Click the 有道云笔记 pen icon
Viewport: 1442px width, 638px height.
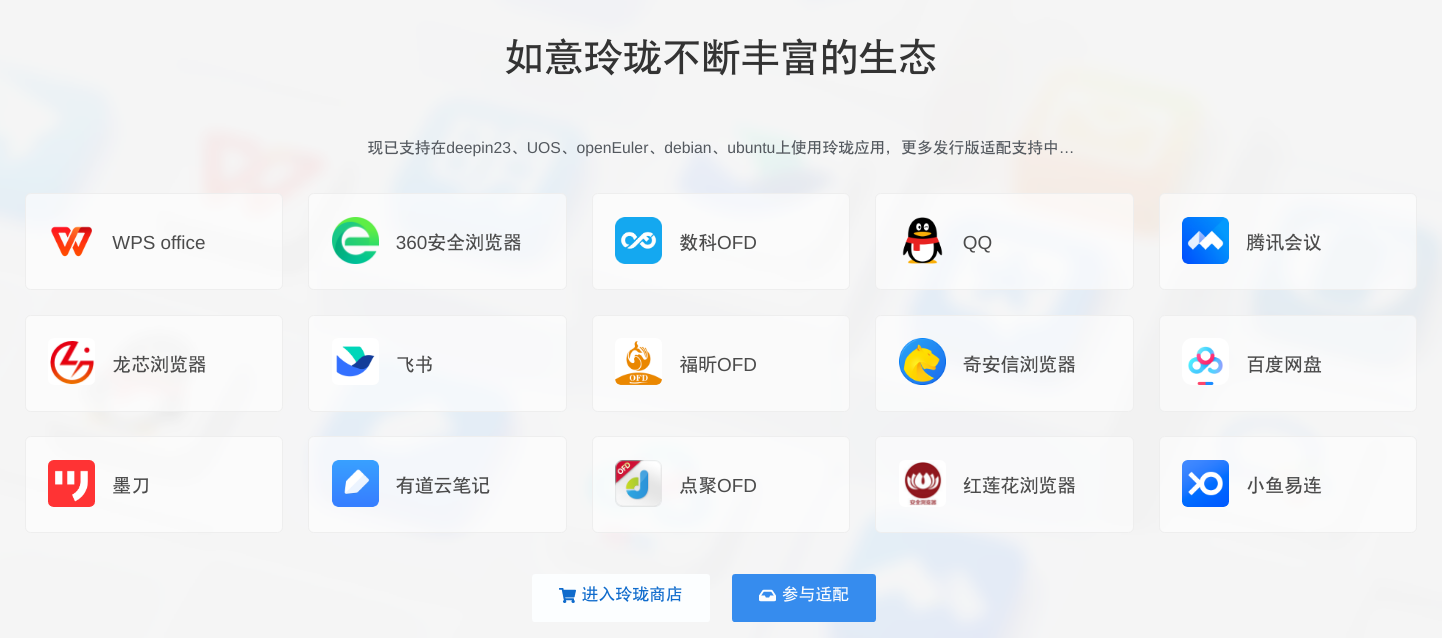click(x=355, y=484)
